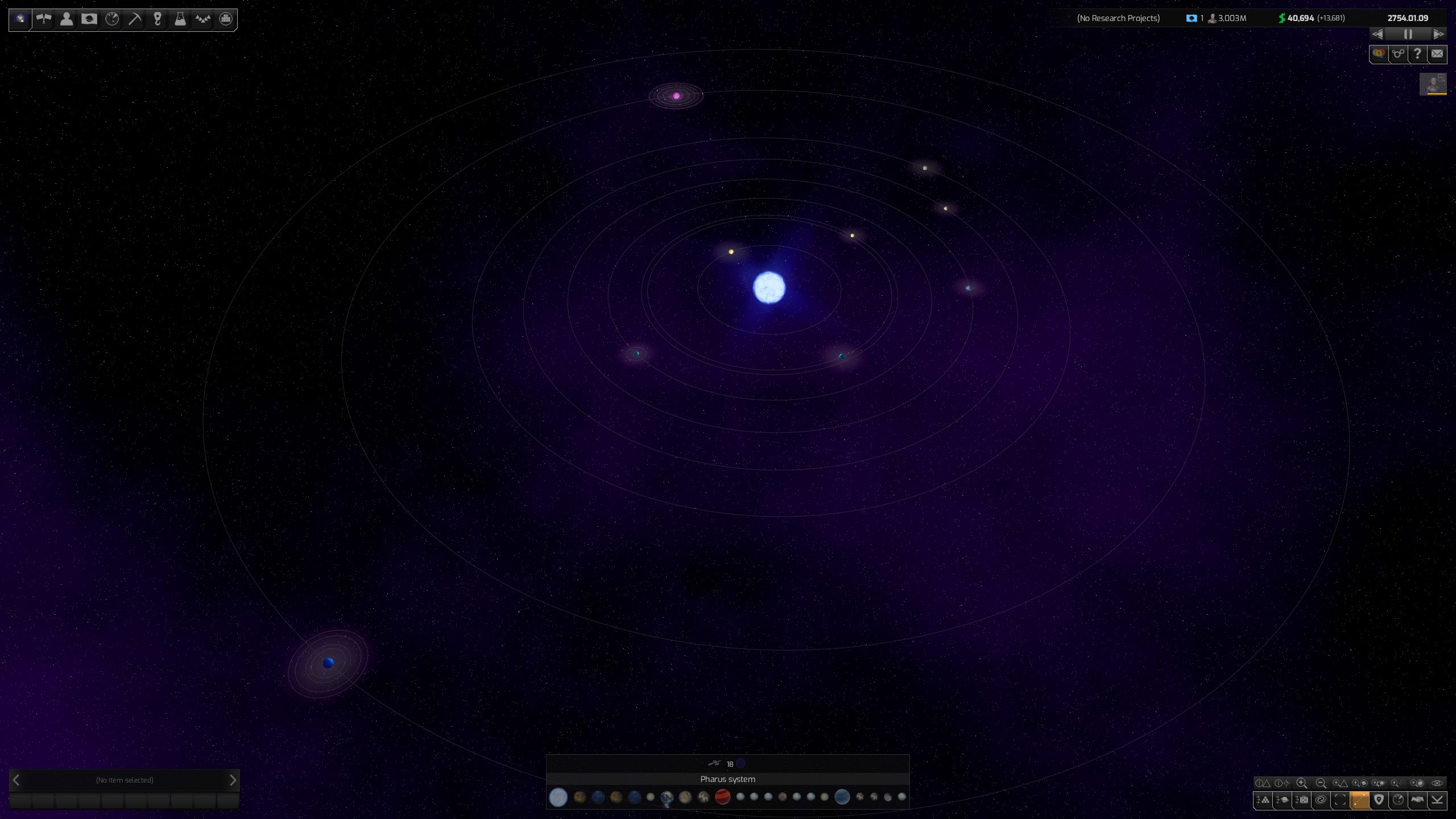Open the envelope messages icon
1456x819 pixels.
pyautogui.click(x=1437, y=53)
